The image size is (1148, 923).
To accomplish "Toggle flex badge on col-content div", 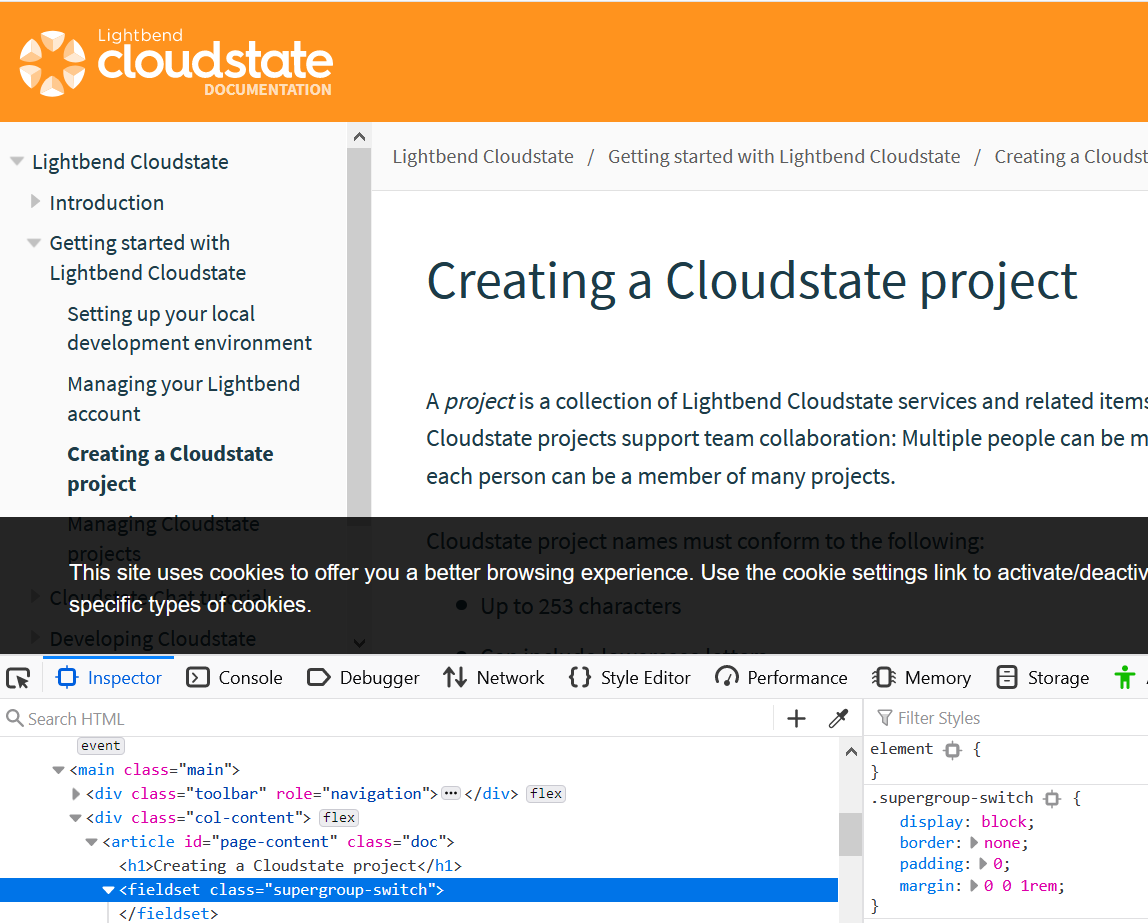I will pyautogui.click(x=339, y=818).
